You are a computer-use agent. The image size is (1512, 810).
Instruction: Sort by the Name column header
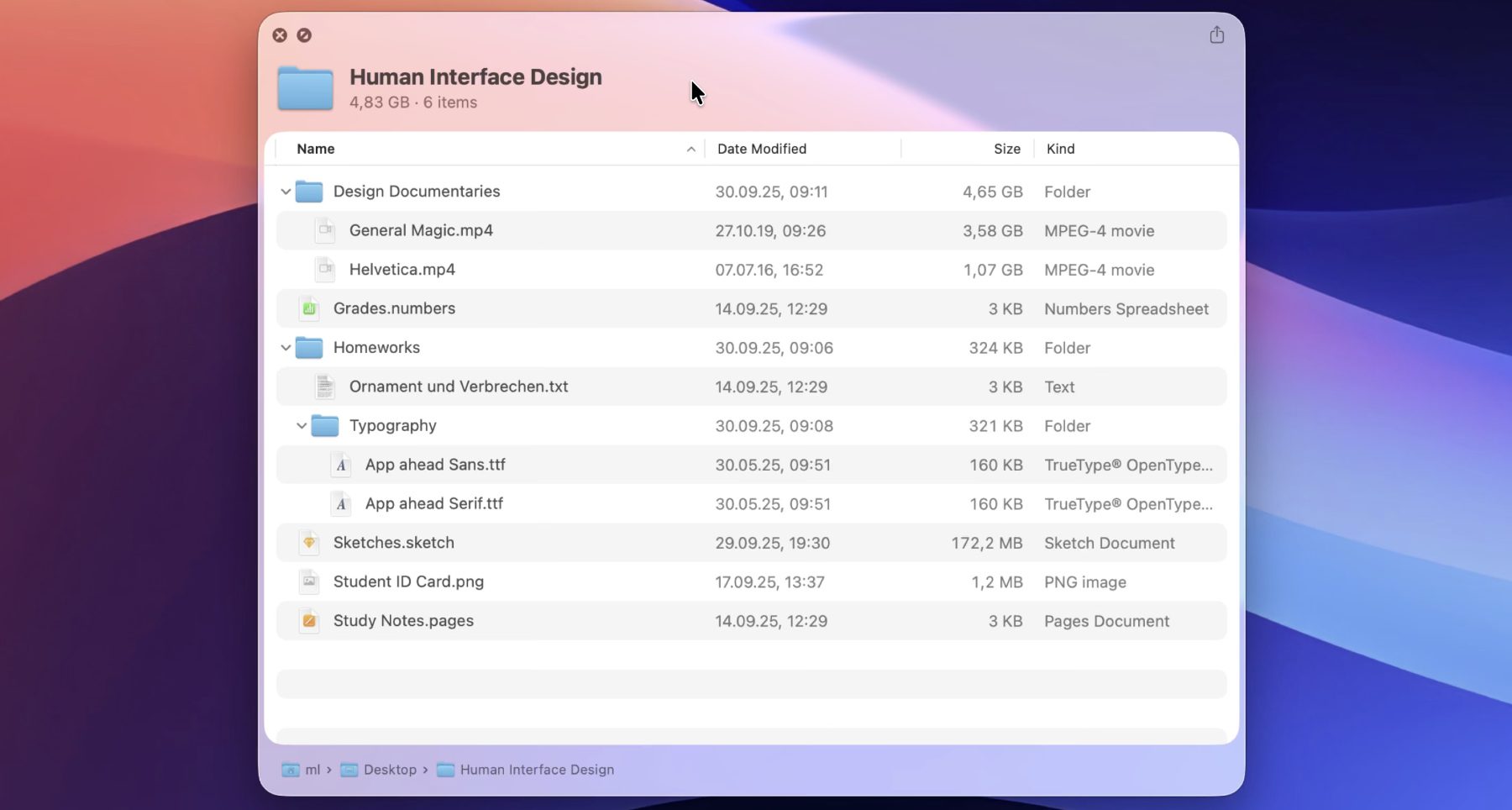click(316, 149)
